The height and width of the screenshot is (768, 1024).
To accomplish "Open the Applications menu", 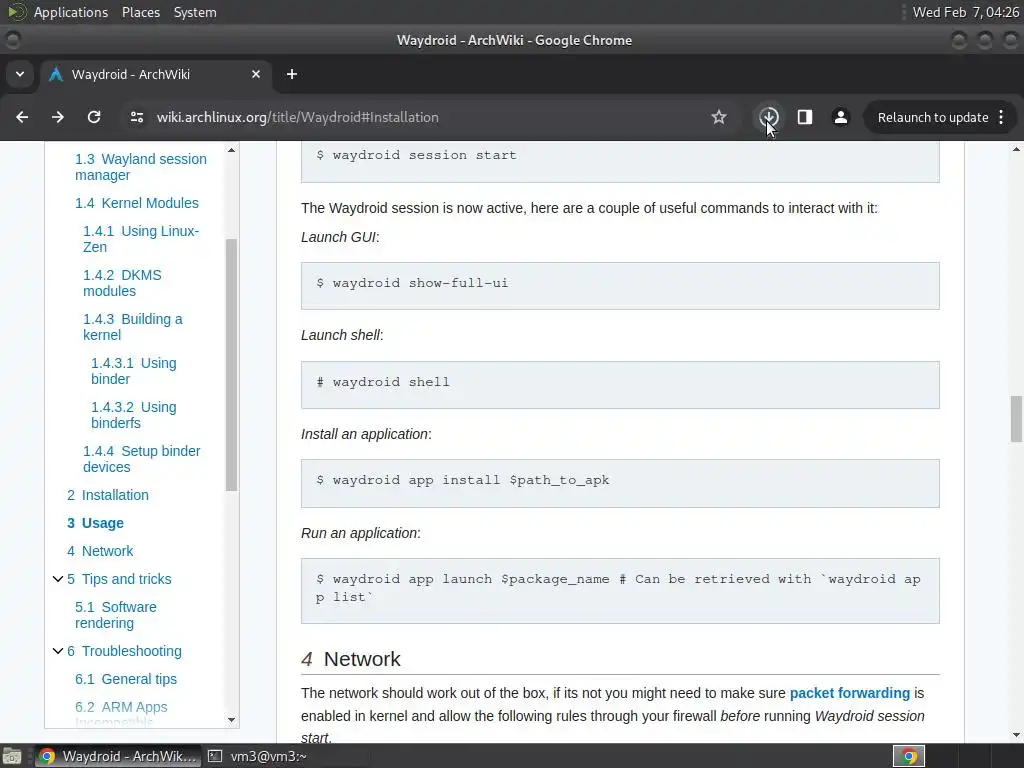I will point(71,12).
